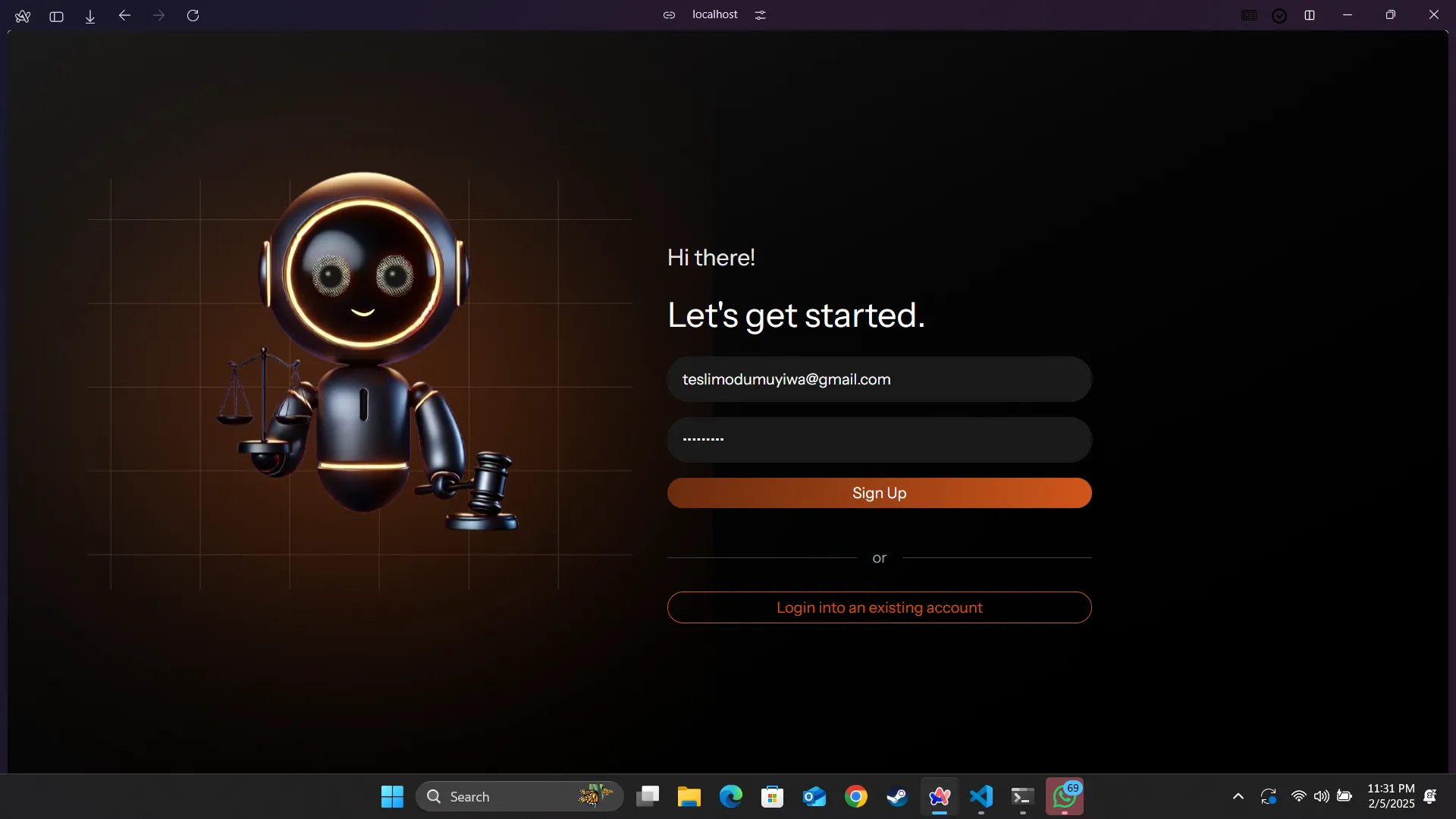
Task: Open the volume speaker tray control
Action: click(x=1321, y=796)
